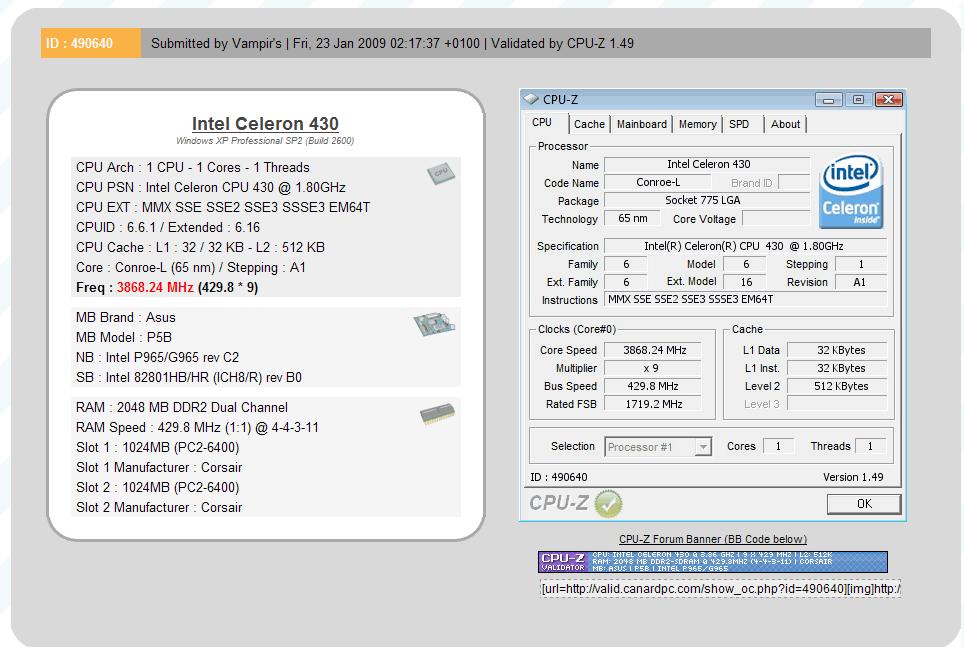Click the CPU-Z title bar app icon
Viewport: 964px width, 647px height.
[531, 99]
